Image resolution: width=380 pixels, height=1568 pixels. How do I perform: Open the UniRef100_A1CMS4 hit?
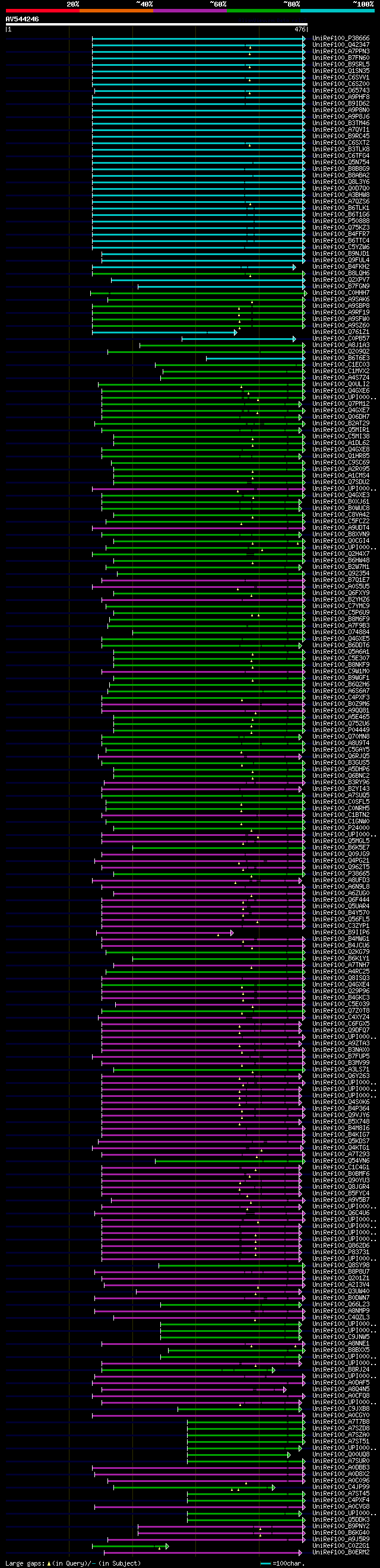pos(341,476)
